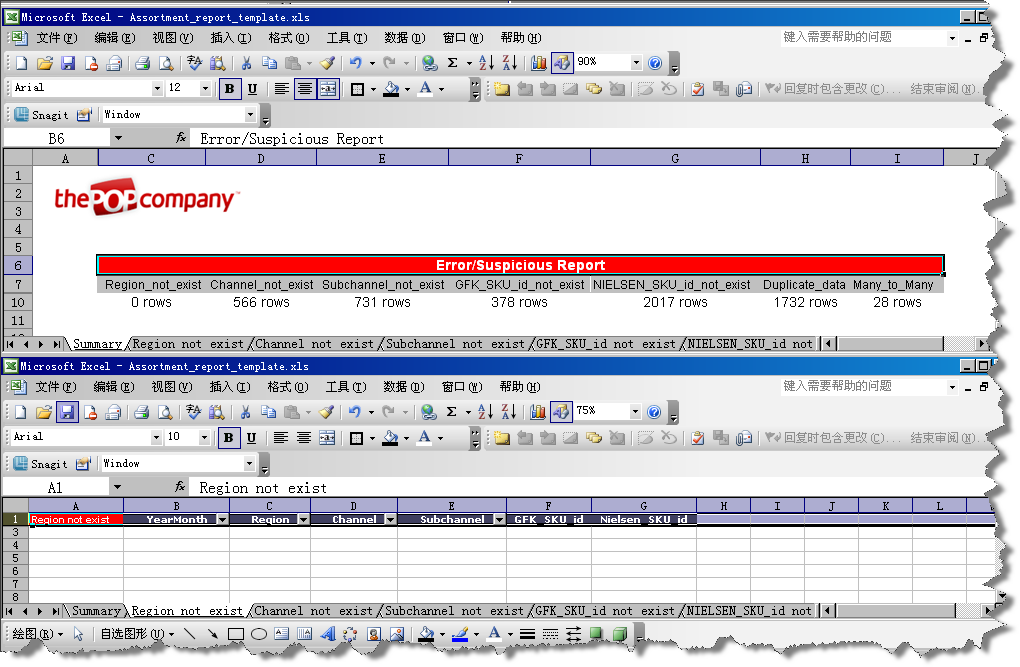Click the Chart Wizard icon in the upper window

pos(539,63)
